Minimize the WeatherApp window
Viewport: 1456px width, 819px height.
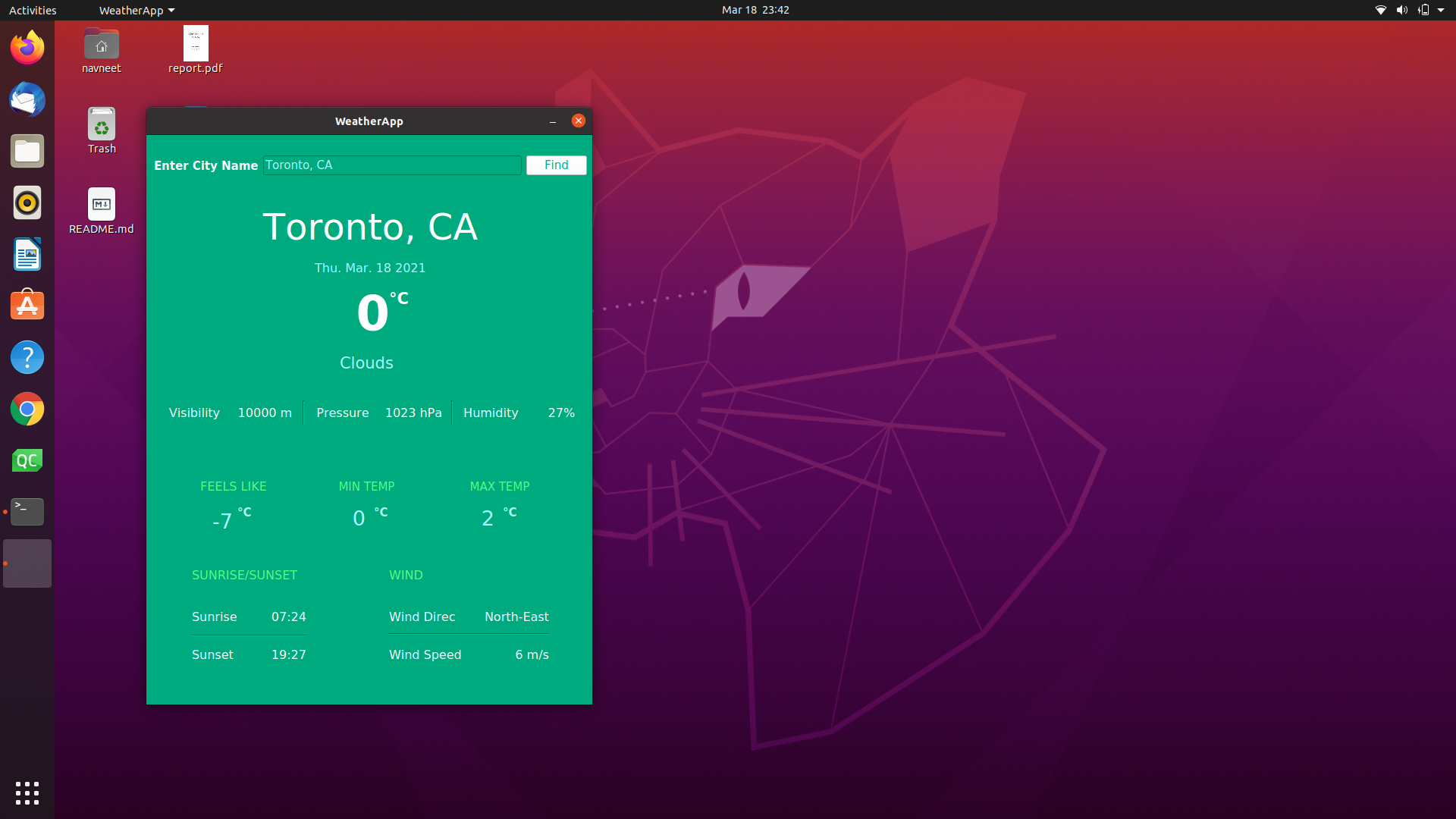tap(553, 121)
